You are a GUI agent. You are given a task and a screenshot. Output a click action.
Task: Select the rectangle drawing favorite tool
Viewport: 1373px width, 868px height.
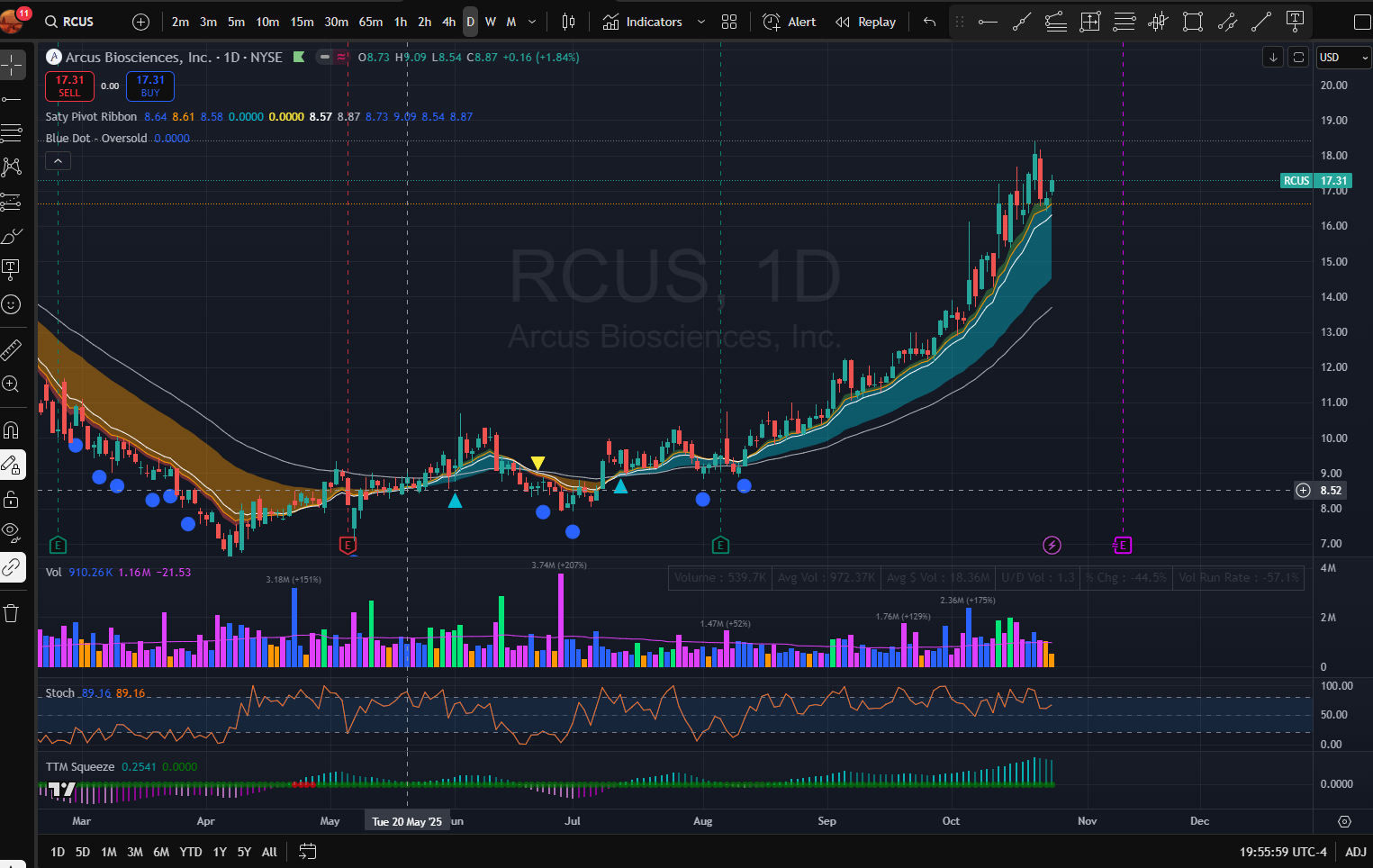pos(1193,22)
